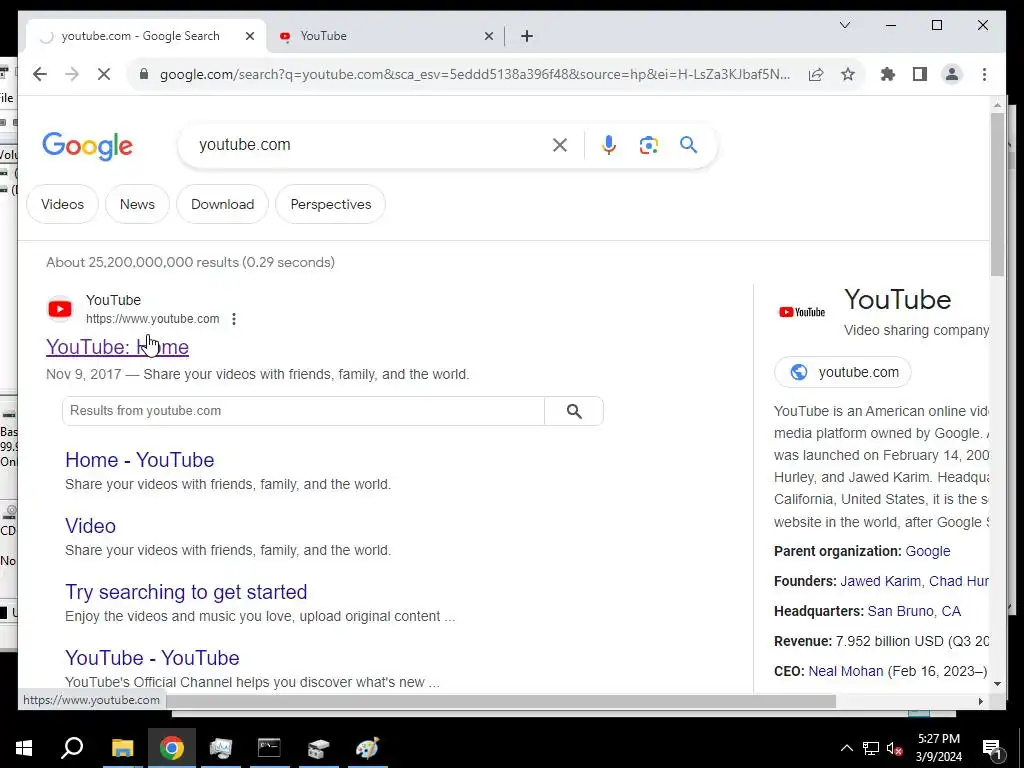This screenshot has width=1024, height=768.
Task: Open the Chrome profile avatar
Action: 952,74
